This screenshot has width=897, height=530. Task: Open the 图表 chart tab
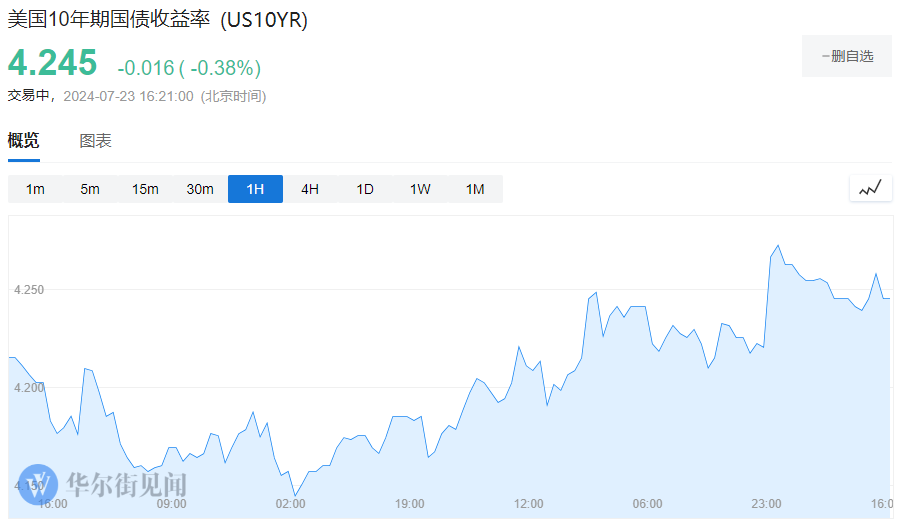click(95, 140)
